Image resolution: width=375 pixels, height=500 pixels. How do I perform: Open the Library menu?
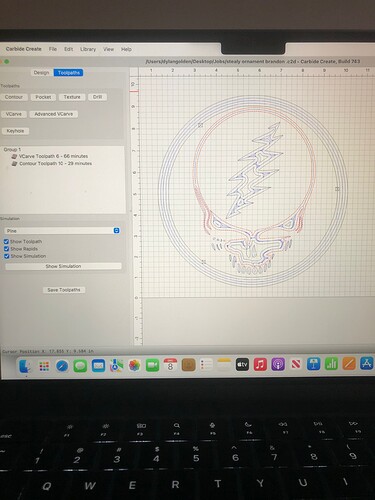point(88,49)
